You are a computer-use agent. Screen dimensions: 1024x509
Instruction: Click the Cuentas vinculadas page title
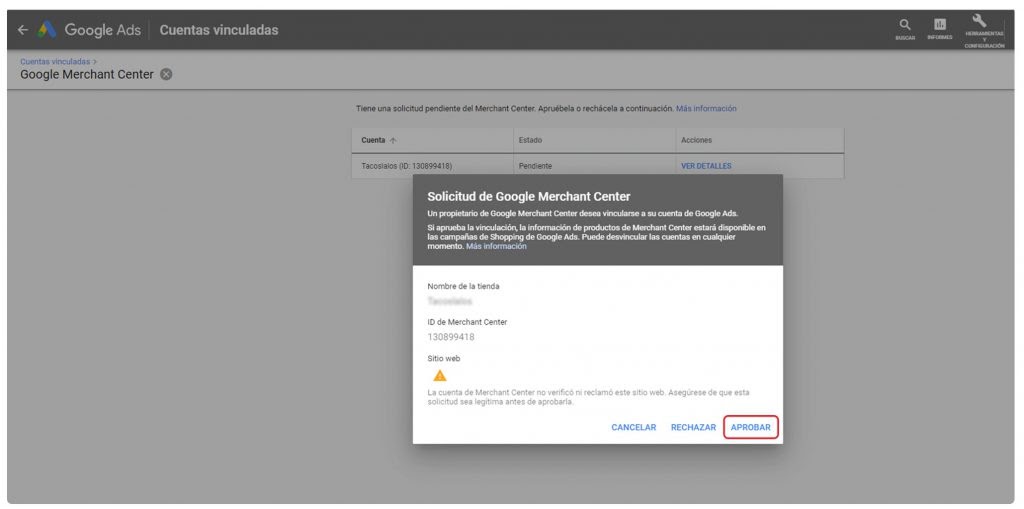point(219,30)
